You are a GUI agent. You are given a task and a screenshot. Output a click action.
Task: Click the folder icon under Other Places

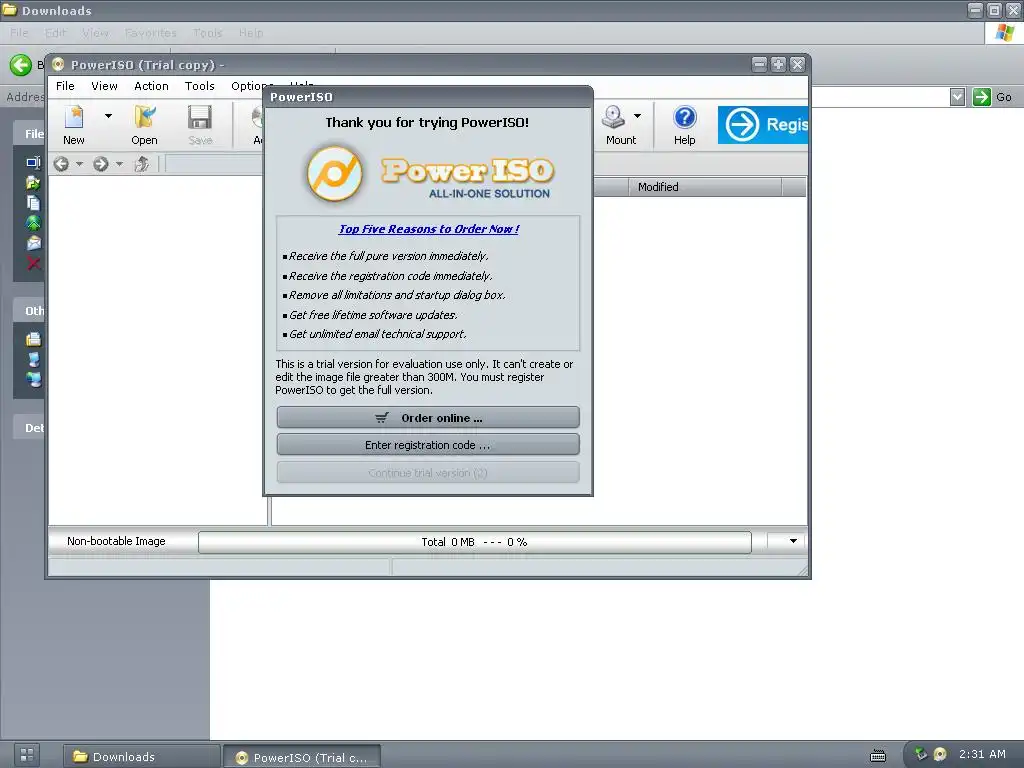click(33, 339)
